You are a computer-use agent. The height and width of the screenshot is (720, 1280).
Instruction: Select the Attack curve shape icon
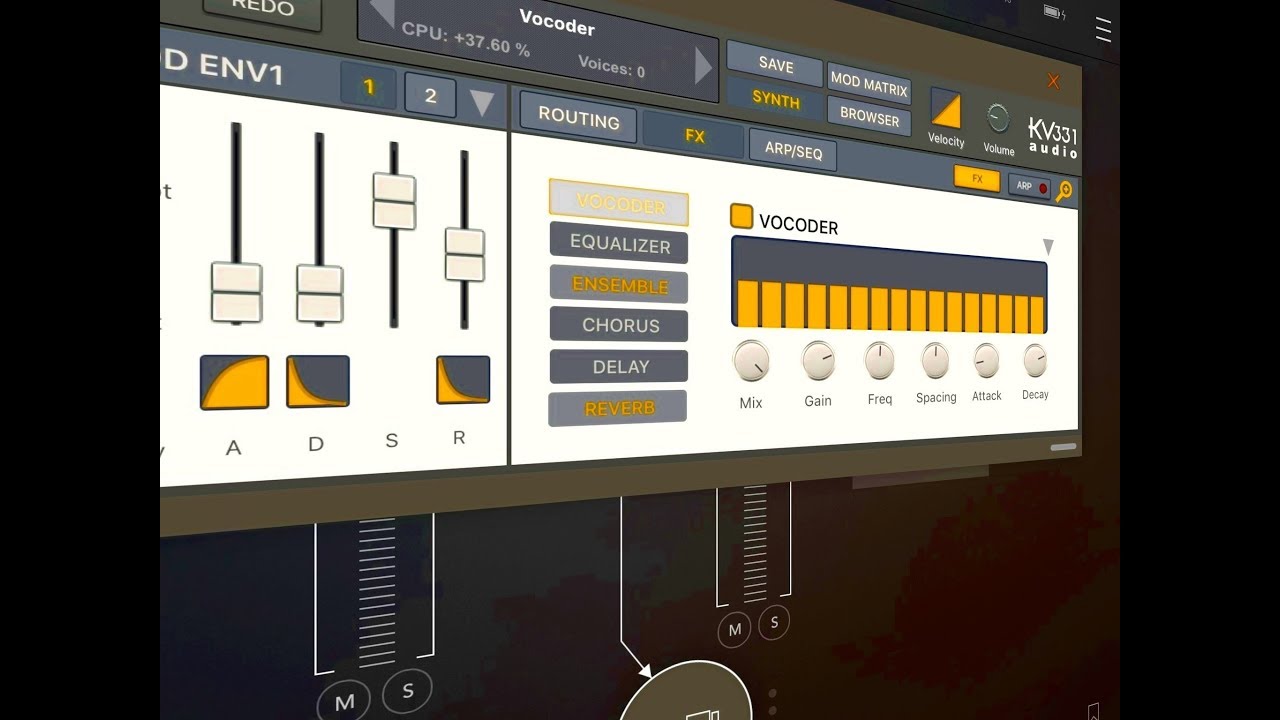234,382
